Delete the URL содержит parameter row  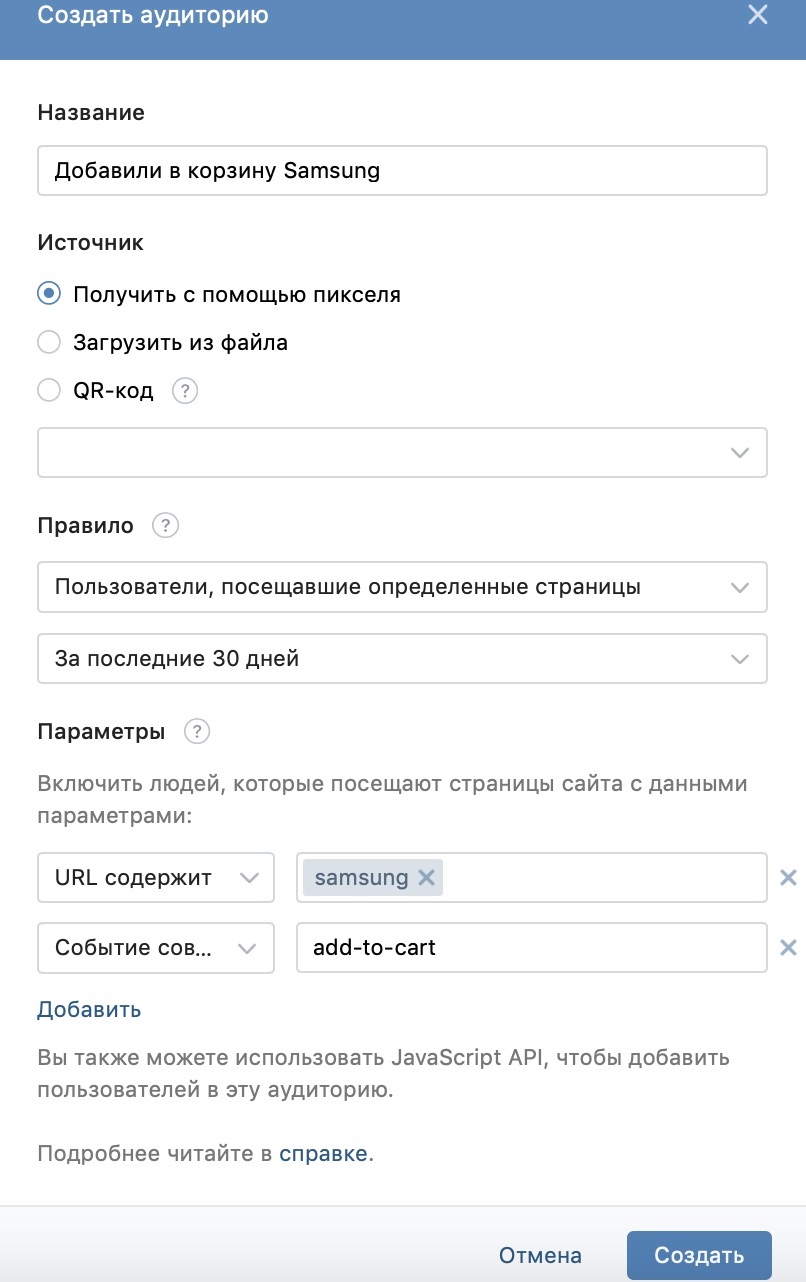788,878
